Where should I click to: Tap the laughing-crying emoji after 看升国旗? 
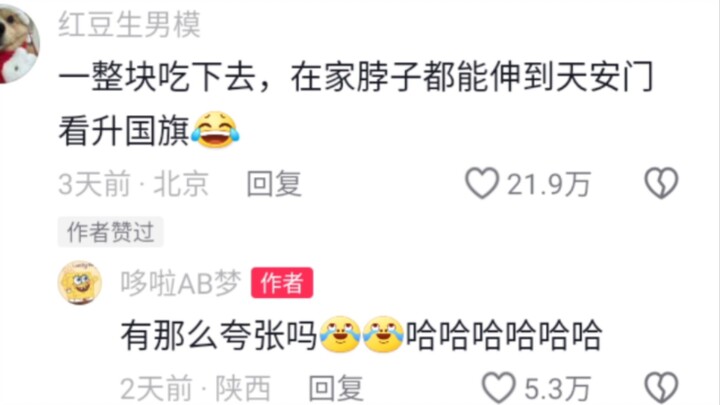(x=215, y=129)
